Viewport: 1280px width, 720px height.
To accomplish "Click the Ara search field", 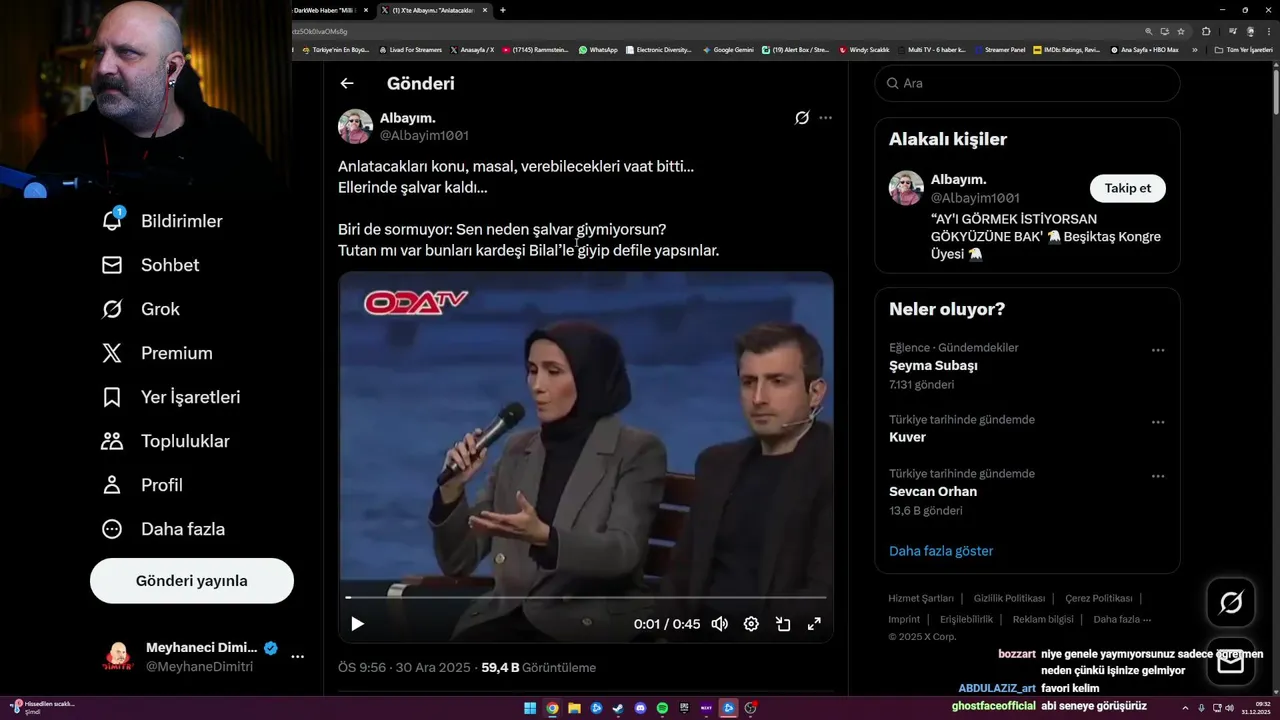I will (x=1027, y=83).
